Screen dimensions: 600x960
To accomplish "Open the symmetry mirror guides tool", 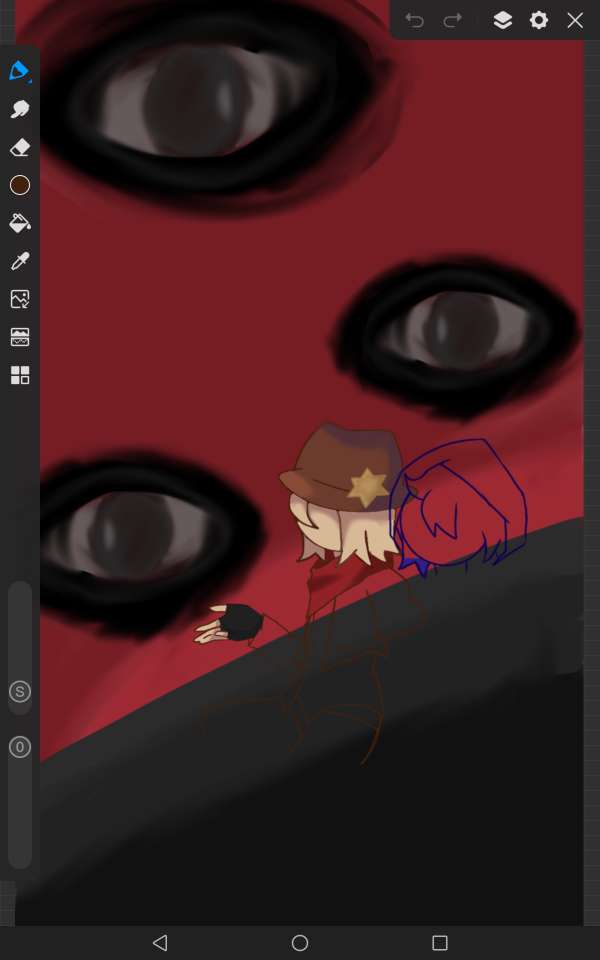I will click(20, 337).
